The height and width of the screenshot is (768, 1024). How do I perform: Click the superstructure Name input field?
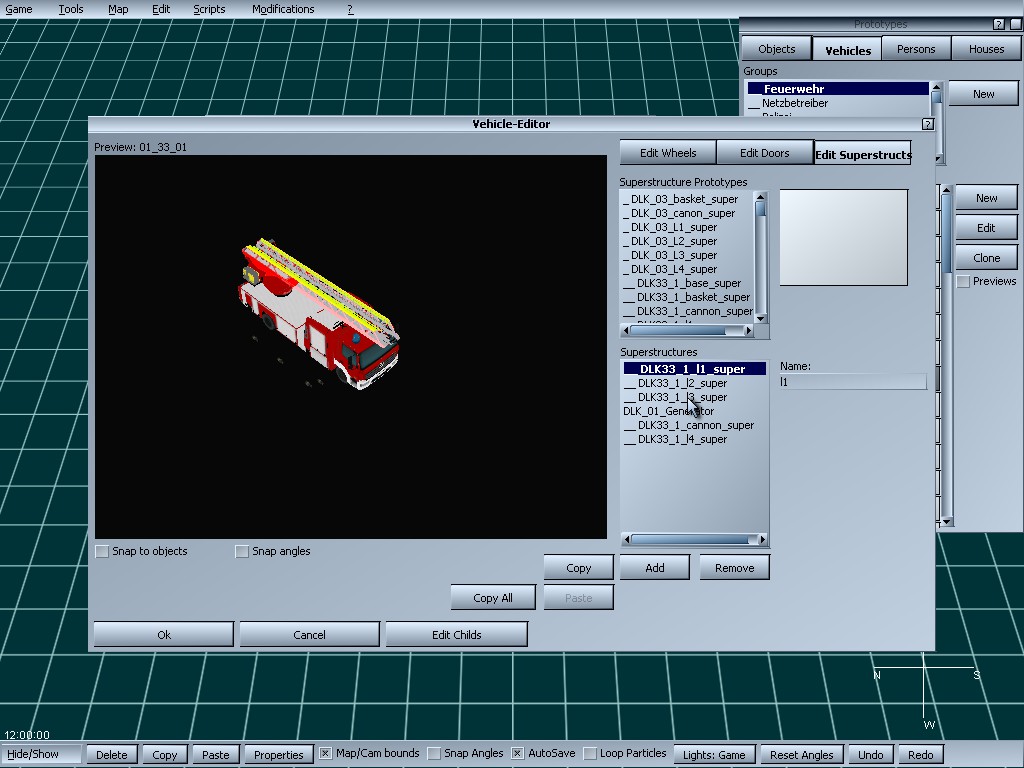coord(853,382)
